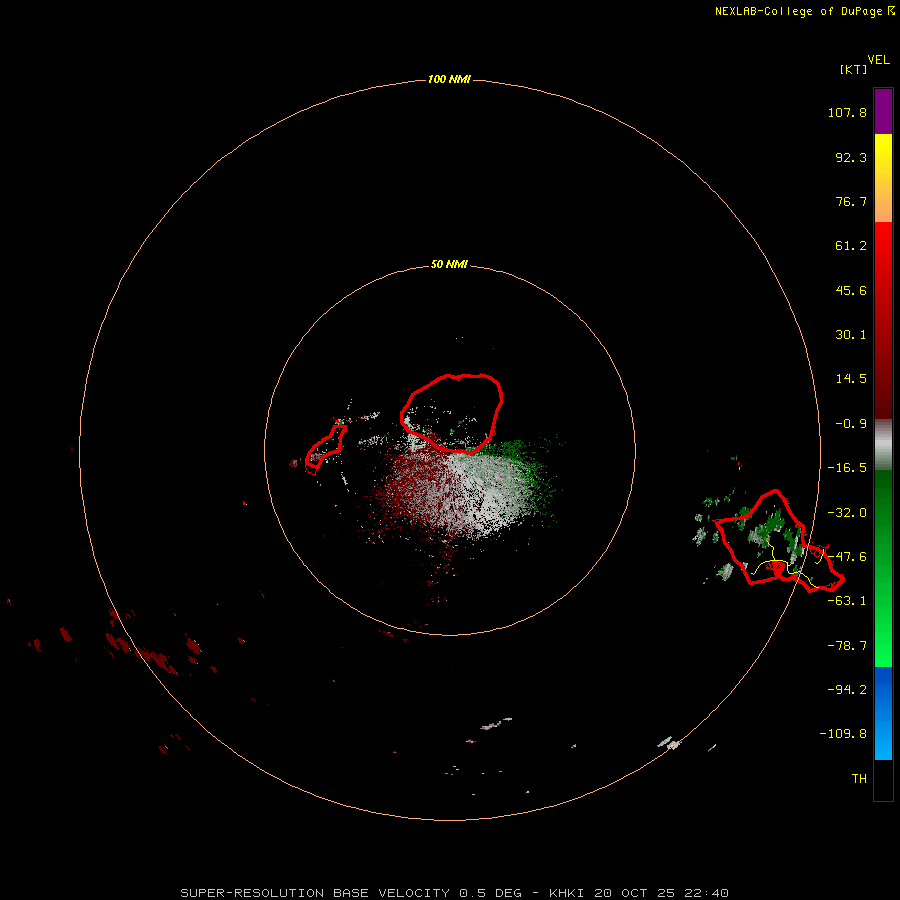This screenshot has height=900, width=900.
Task: Click the 50 NMI range ring label
Action: tap(449, 264)
